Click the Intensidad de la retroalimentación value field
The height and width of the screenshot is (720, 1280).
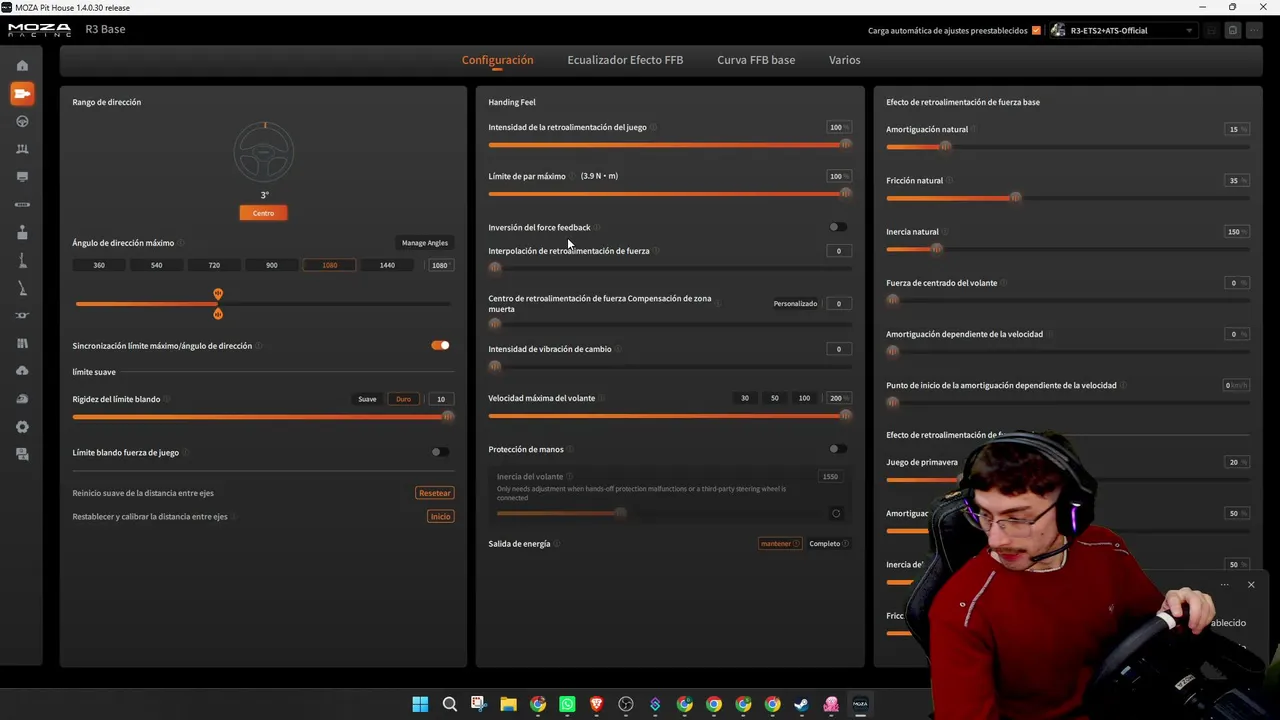tap(839, 128)
